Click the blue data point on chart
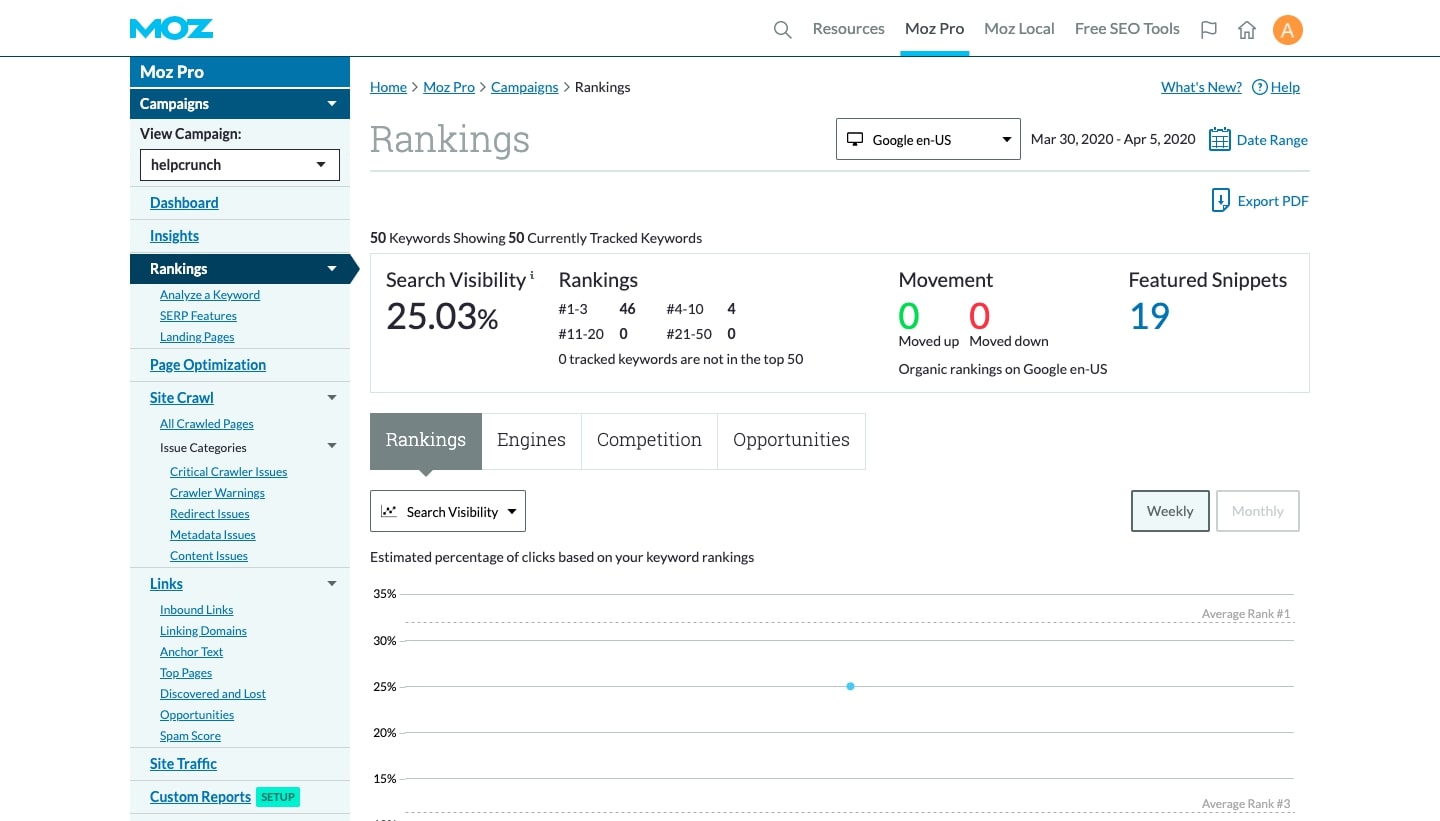Screen dimensions: 1440x821 click(850, 686)
